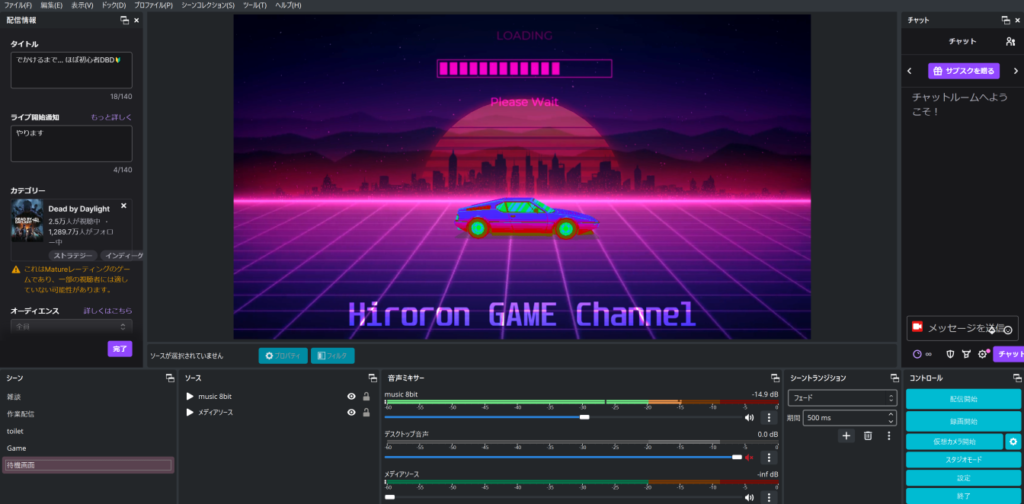Expand the オーディエンス dropdown
Viewport: 1024px width, 504px height.
(x=71, y=326)
